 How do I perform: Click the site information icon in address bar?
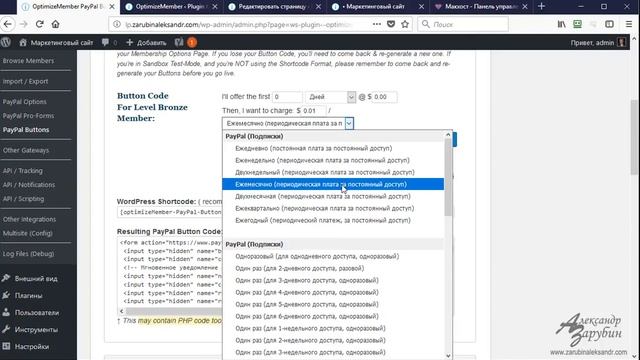[x=117, y=24]
